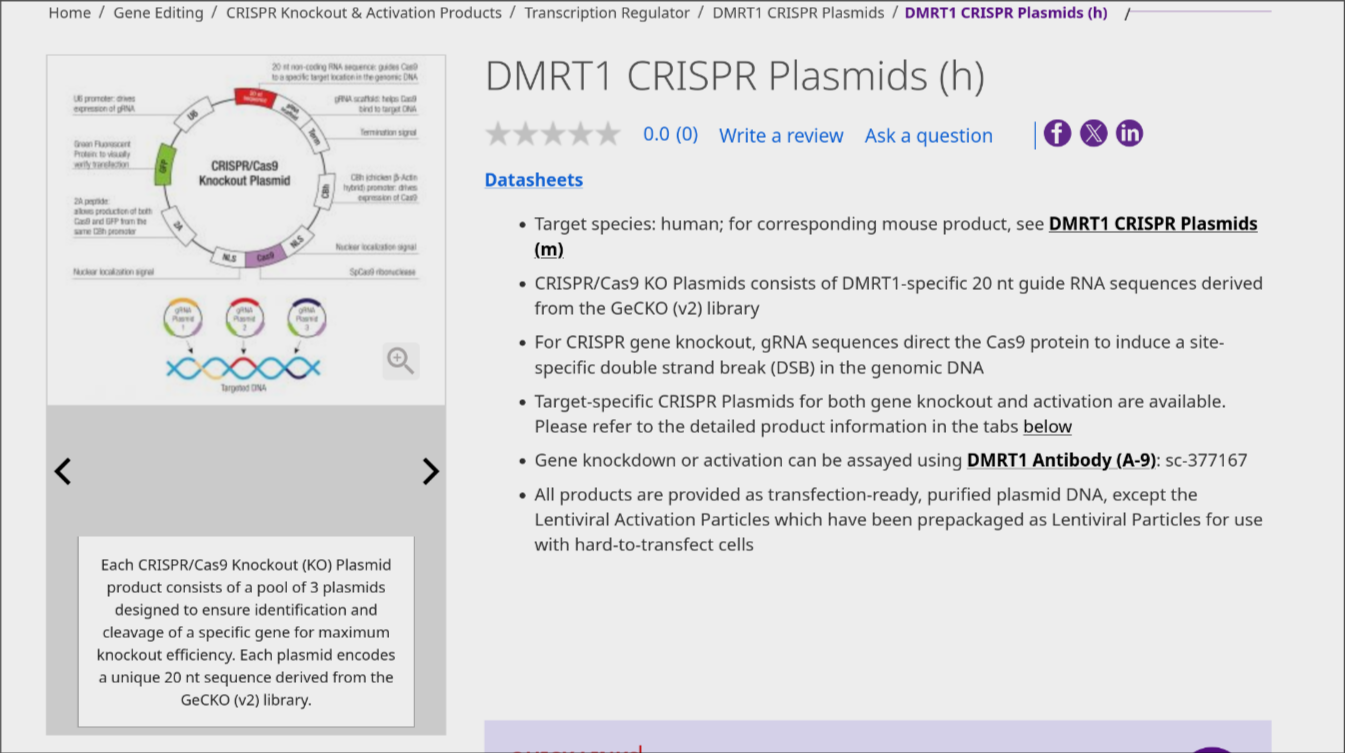This screenshot has height=753, width=1345.
Task: Share product on Facebook icon
Action: [1057, 133]
